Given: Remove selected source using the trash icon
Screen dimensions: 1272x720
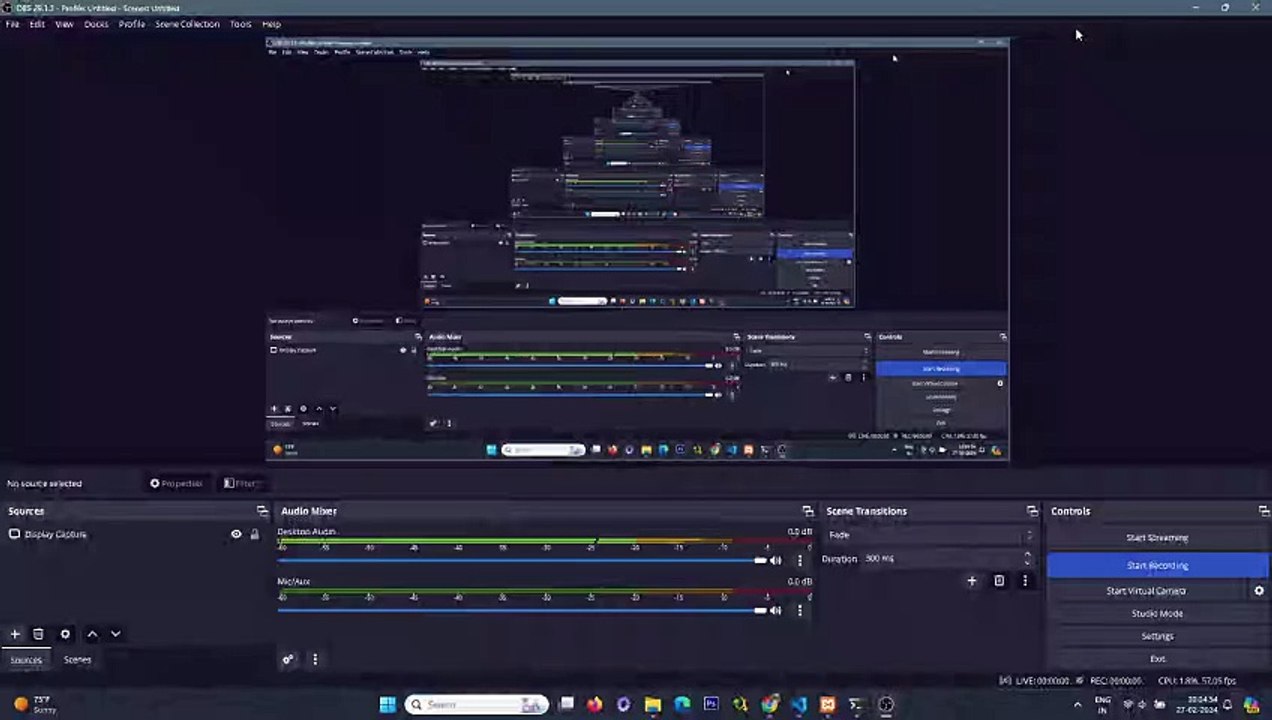Looking at the screenshot, I should pyautogui.click(x=38, y=634).
